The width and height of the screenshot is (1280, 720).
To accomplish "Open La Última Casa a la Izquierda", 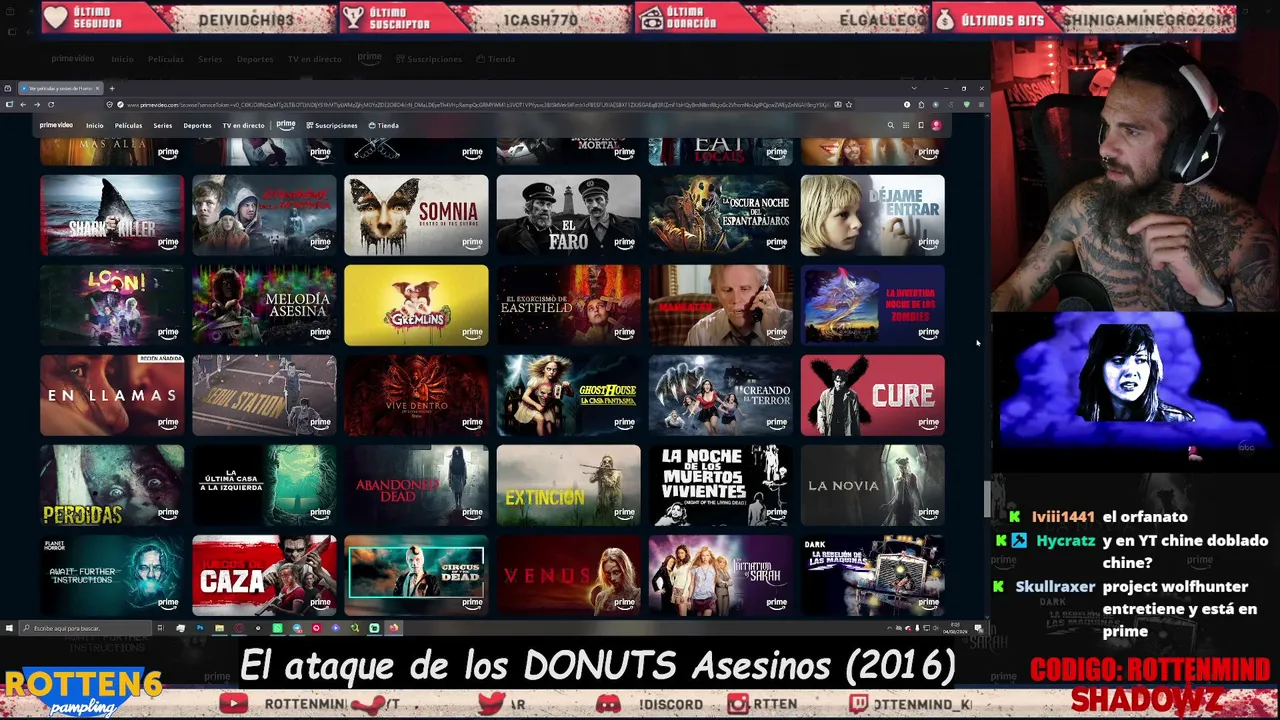I will (264, 485).
